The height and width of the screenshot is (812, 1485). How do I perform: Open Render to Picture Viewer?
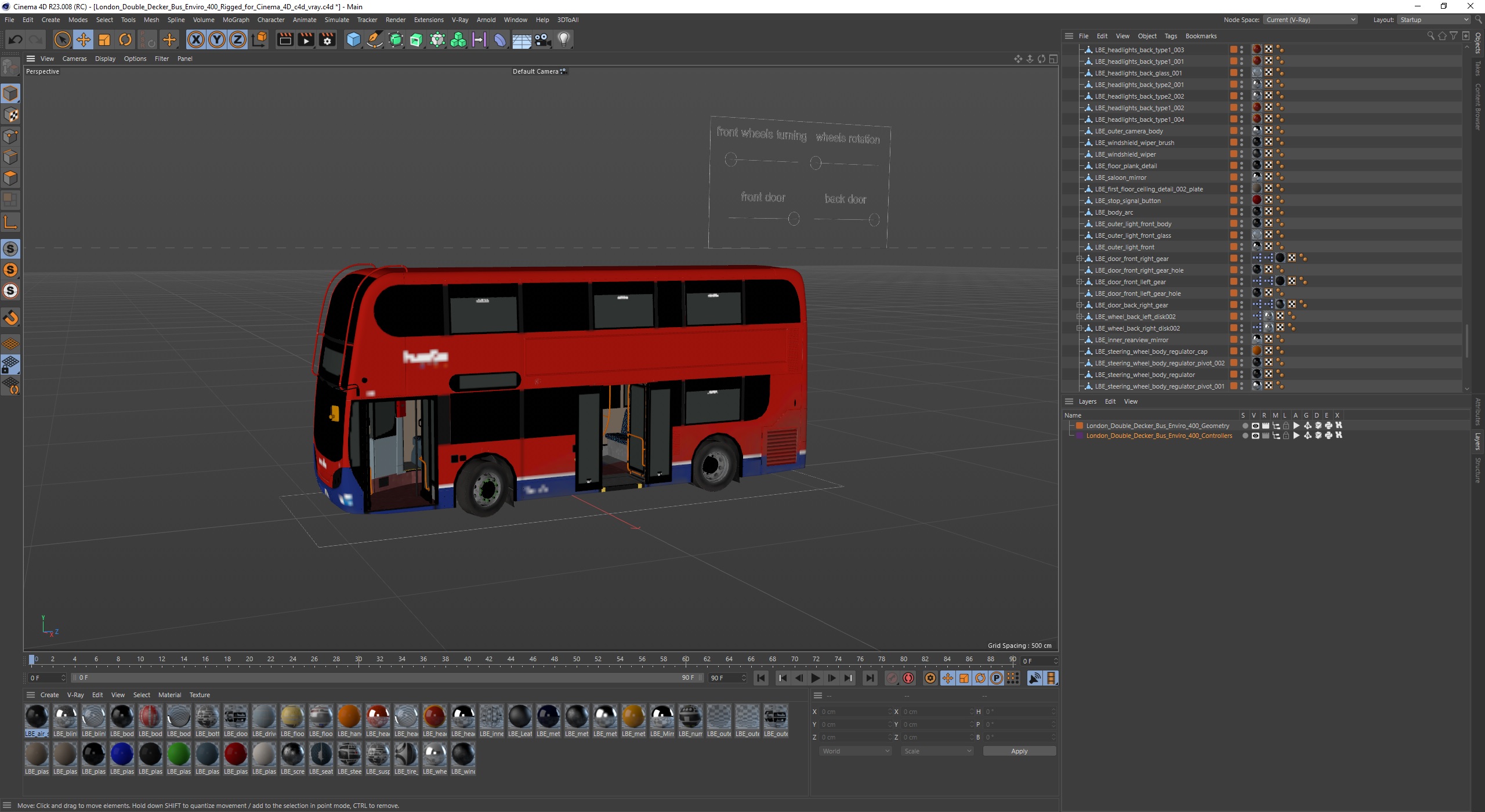tap(306, 39)
